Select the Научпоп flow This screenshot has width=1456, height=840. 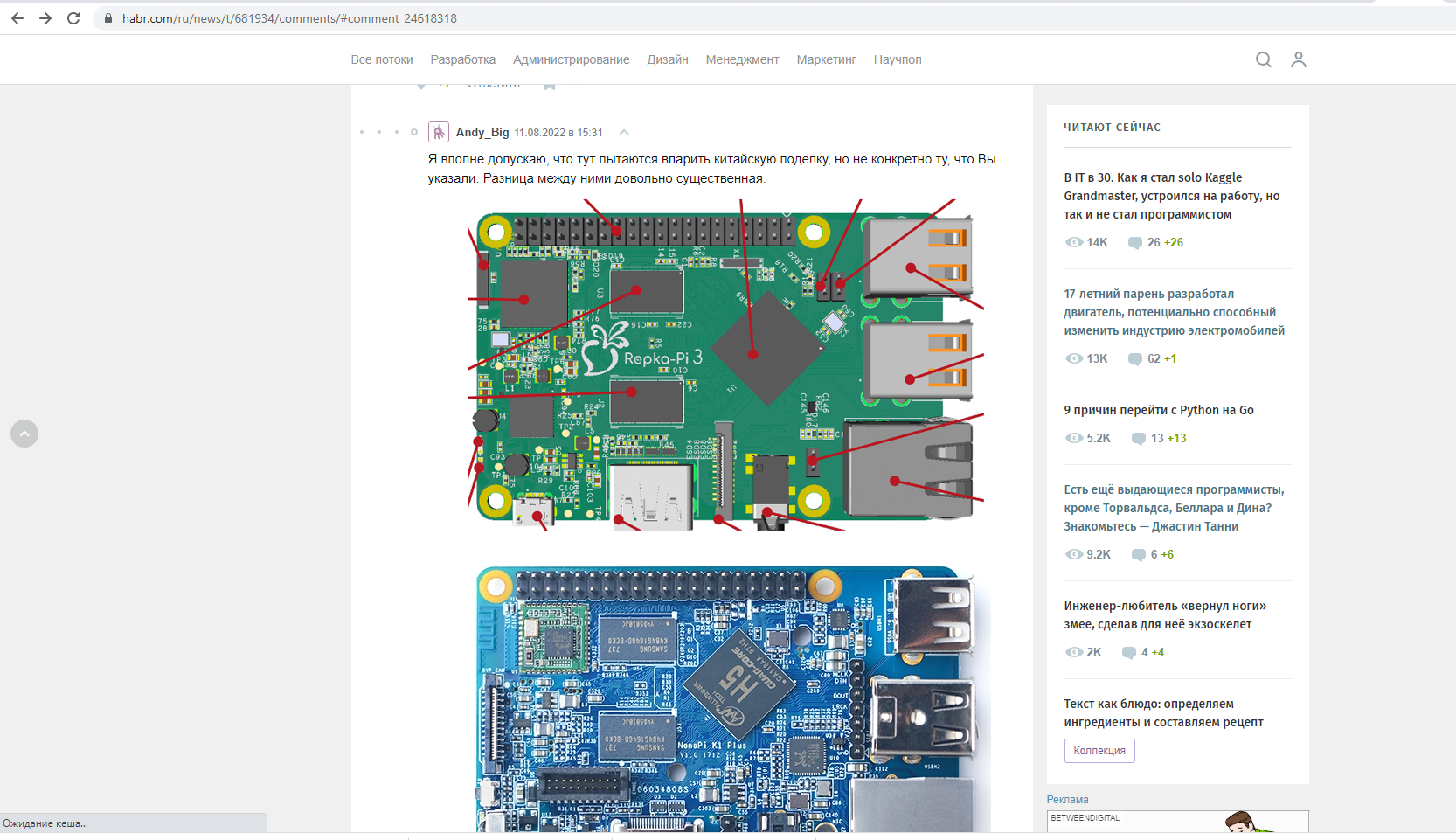click(898, 59)
